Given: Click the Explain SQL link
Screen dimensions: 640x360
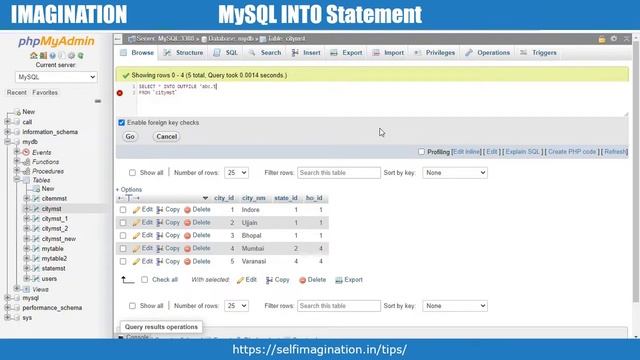Looking at the screenshot, I should coord(522,151).
